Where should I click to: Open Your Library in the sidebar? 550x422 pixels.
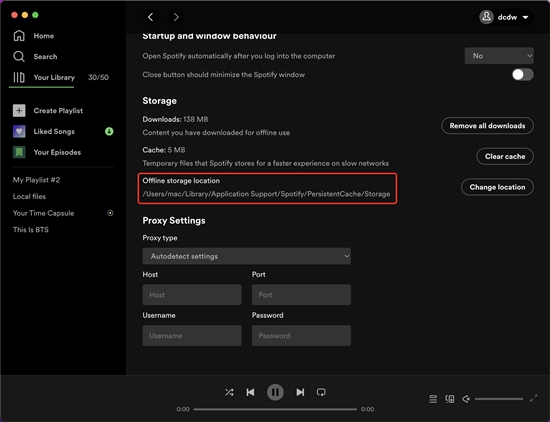(54, 77)
